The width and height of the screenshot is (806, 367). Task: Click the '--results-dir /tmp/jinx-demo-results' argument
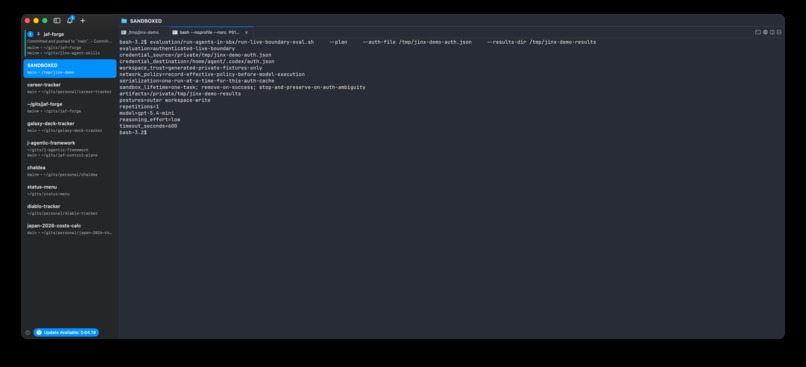(x=541, y=42)
